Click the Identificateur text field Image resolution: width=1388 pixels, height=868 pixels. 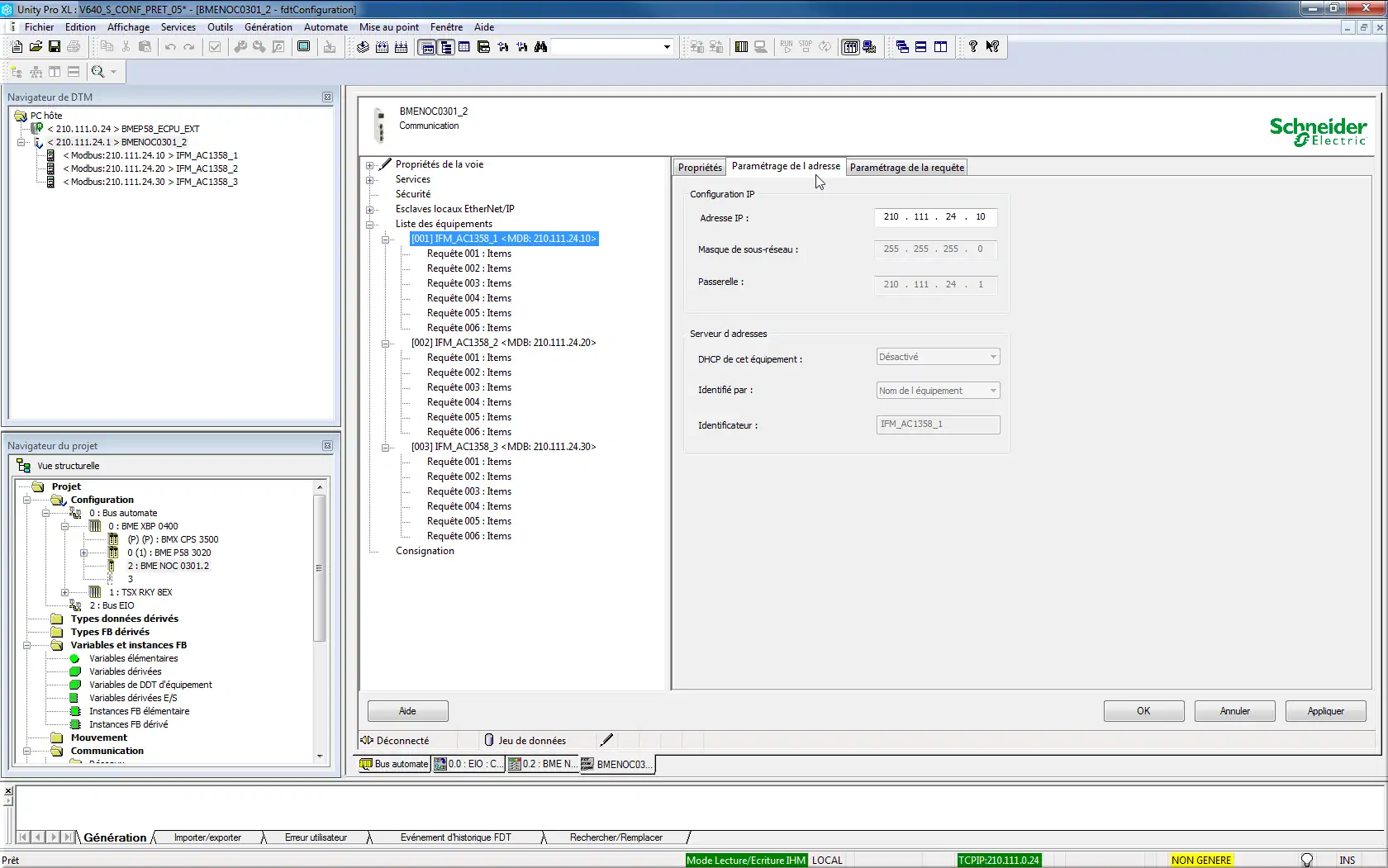point(938,425)
